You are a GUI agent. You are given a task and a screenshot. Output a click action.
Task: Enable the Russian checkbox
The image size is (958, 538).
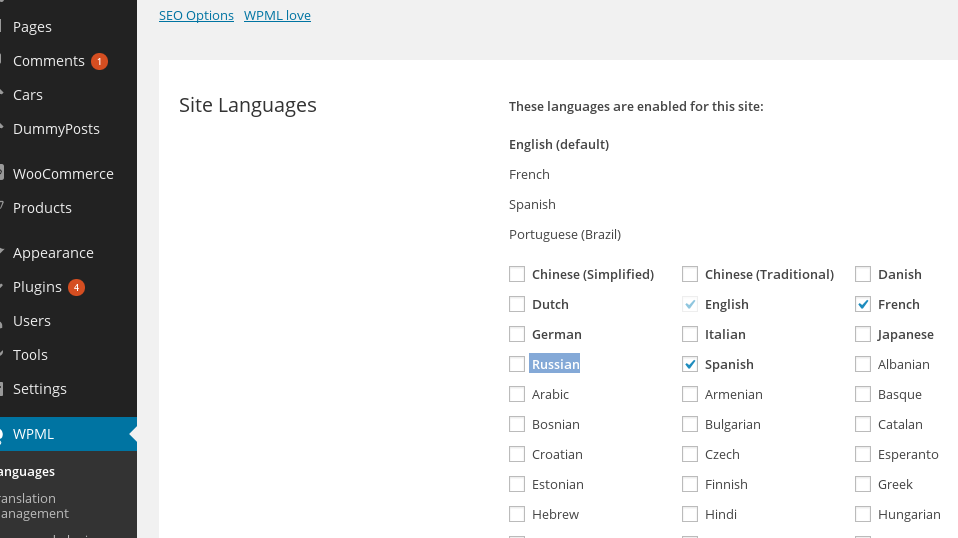pyautogui.click(x=517, y=364)
